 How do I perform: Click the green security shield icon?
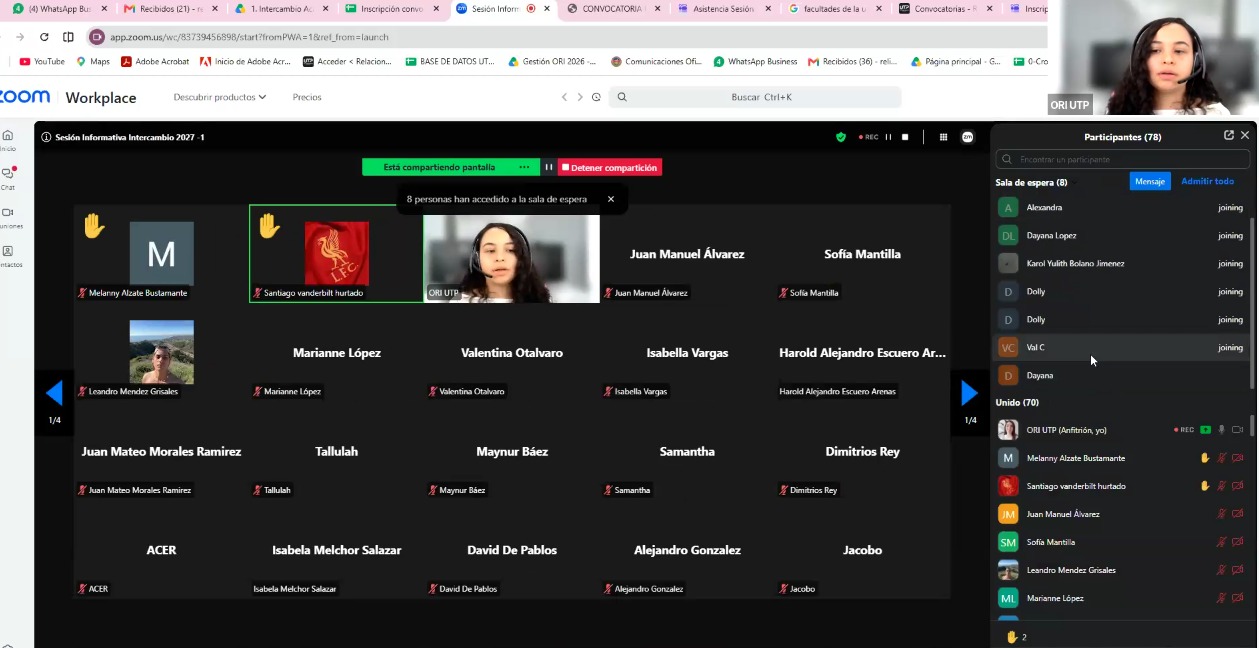[x=841, y=137]
